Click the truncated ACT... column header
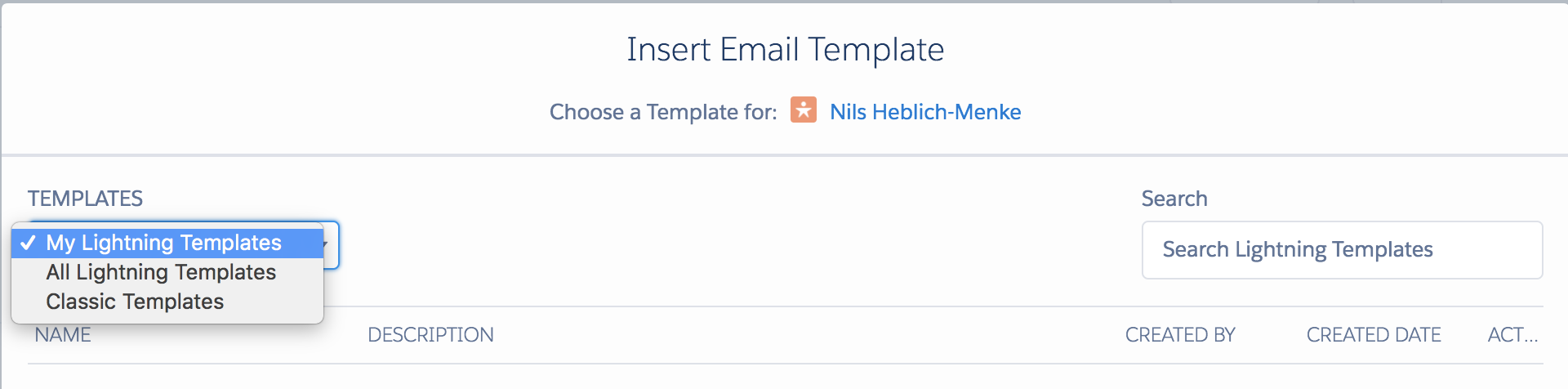Viewport: 1568px width, 389px height. pos(1512,335)
